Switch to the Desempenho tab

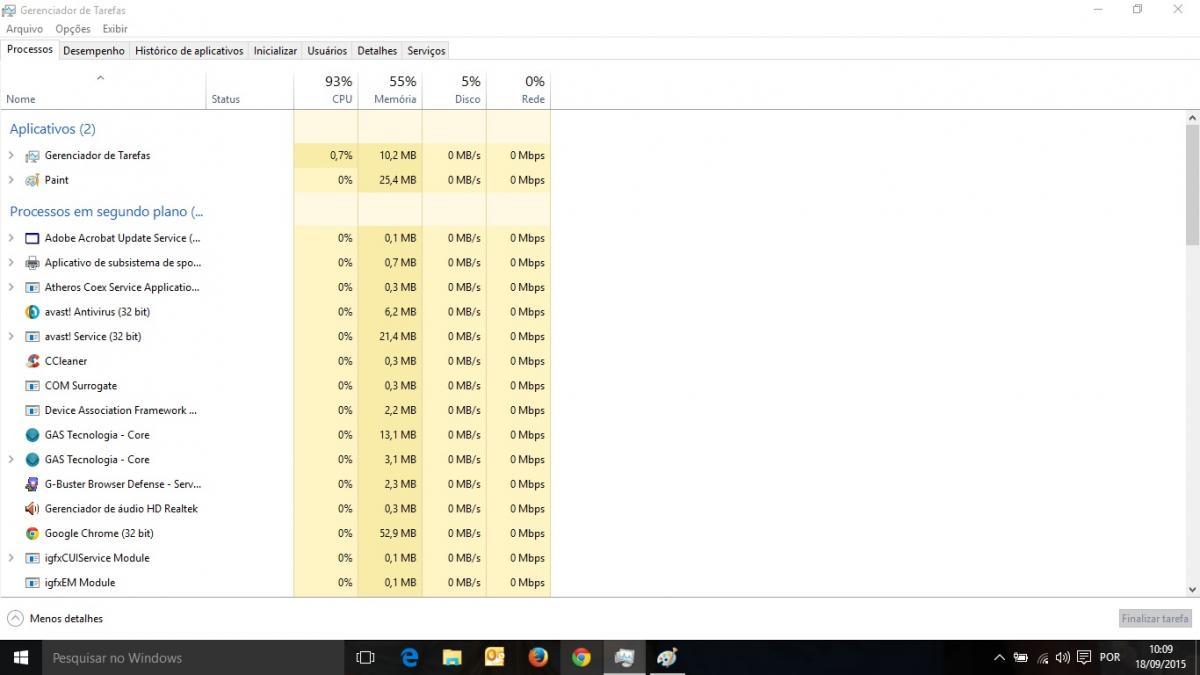click(x=94, y=51)
